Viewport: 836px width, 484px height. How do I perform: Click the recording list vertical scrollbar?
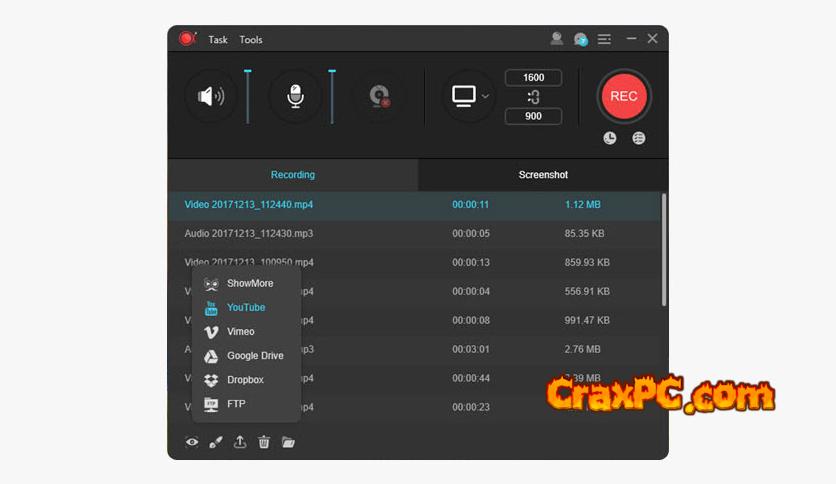664,250
